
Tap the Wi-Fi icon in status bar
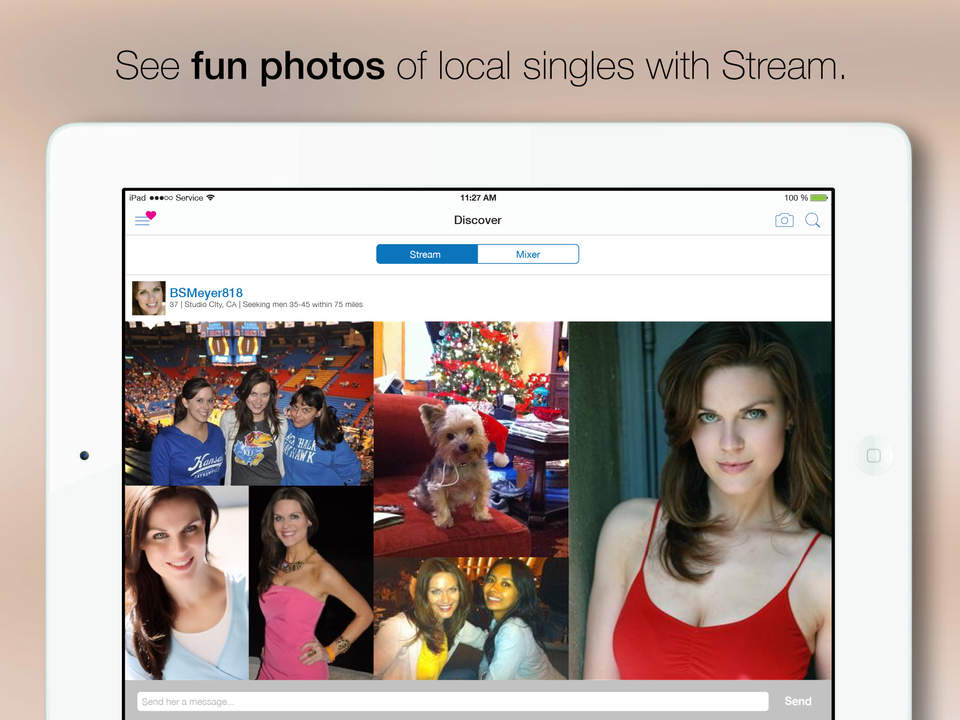[211, 198]
